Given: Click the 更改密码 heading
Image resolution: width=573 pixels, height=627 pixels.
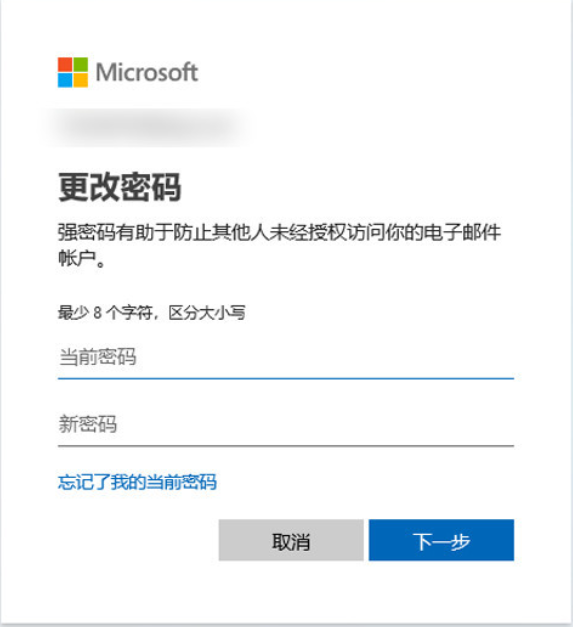Looking at the screenshot, I should 120,187.
